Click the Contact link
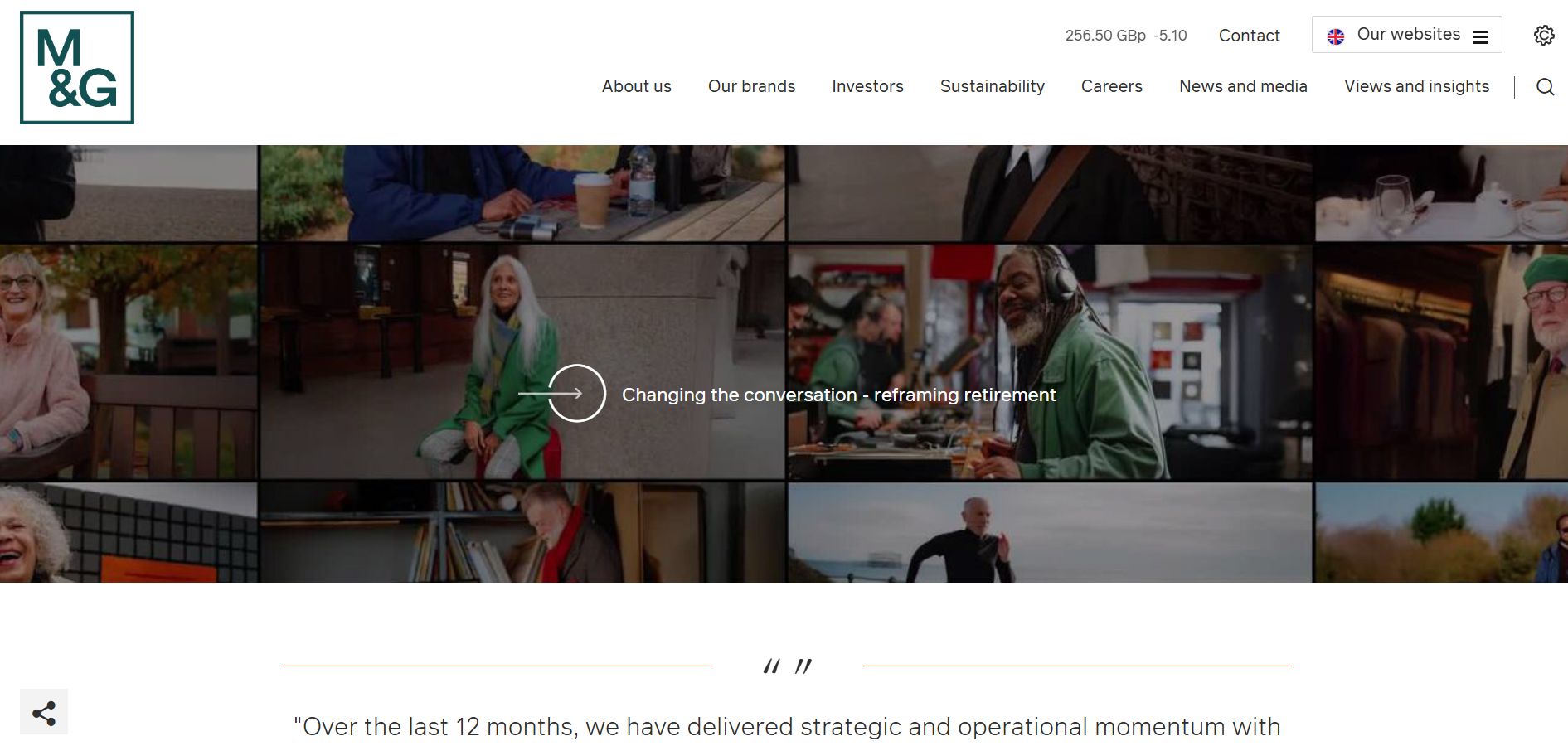 pos(1249,36)
